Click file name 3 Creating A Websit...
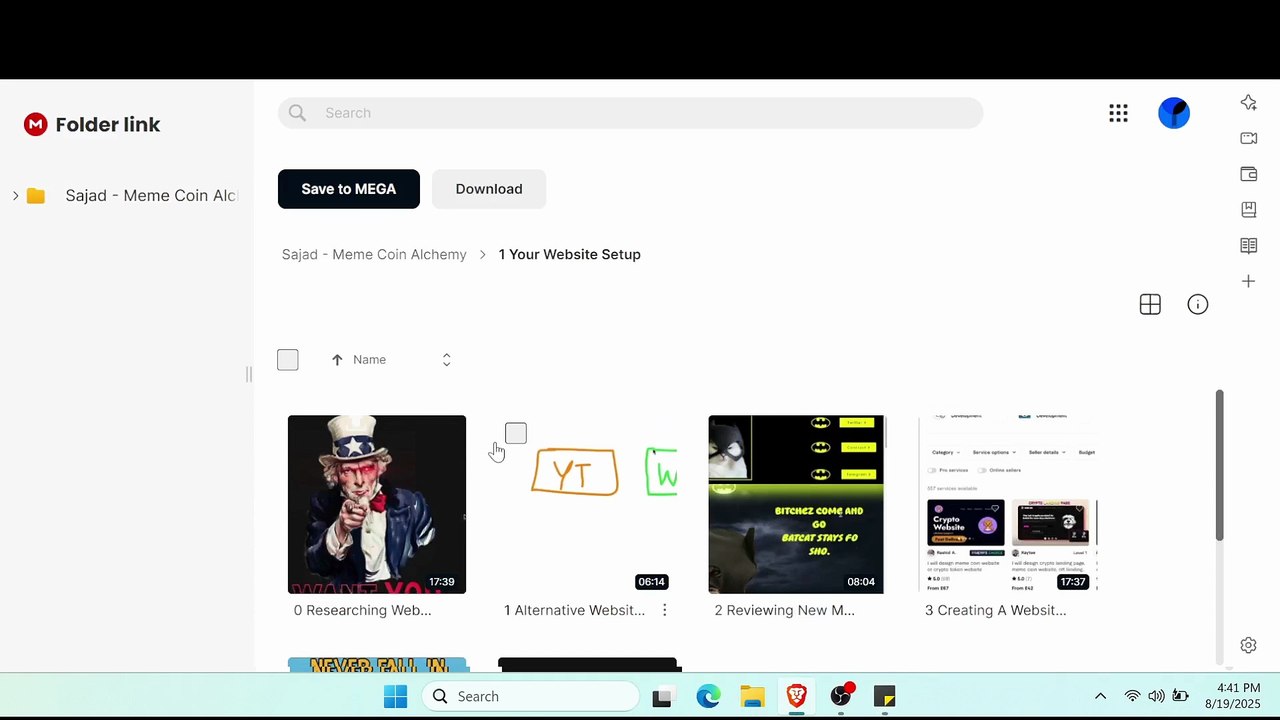Screen dimensions: 1280x720 pos(996,610)
